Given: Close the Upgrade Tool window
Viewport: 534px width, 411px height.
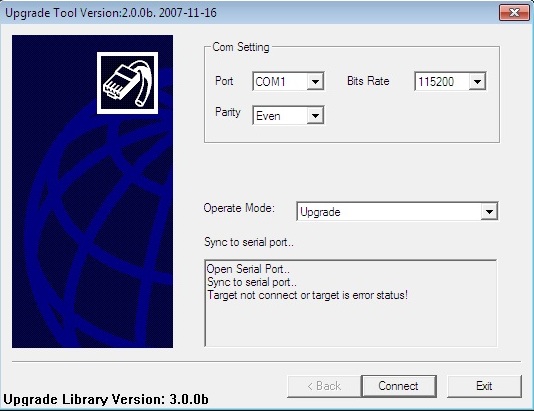Looking at the screenshot, I should click(514, 13).
